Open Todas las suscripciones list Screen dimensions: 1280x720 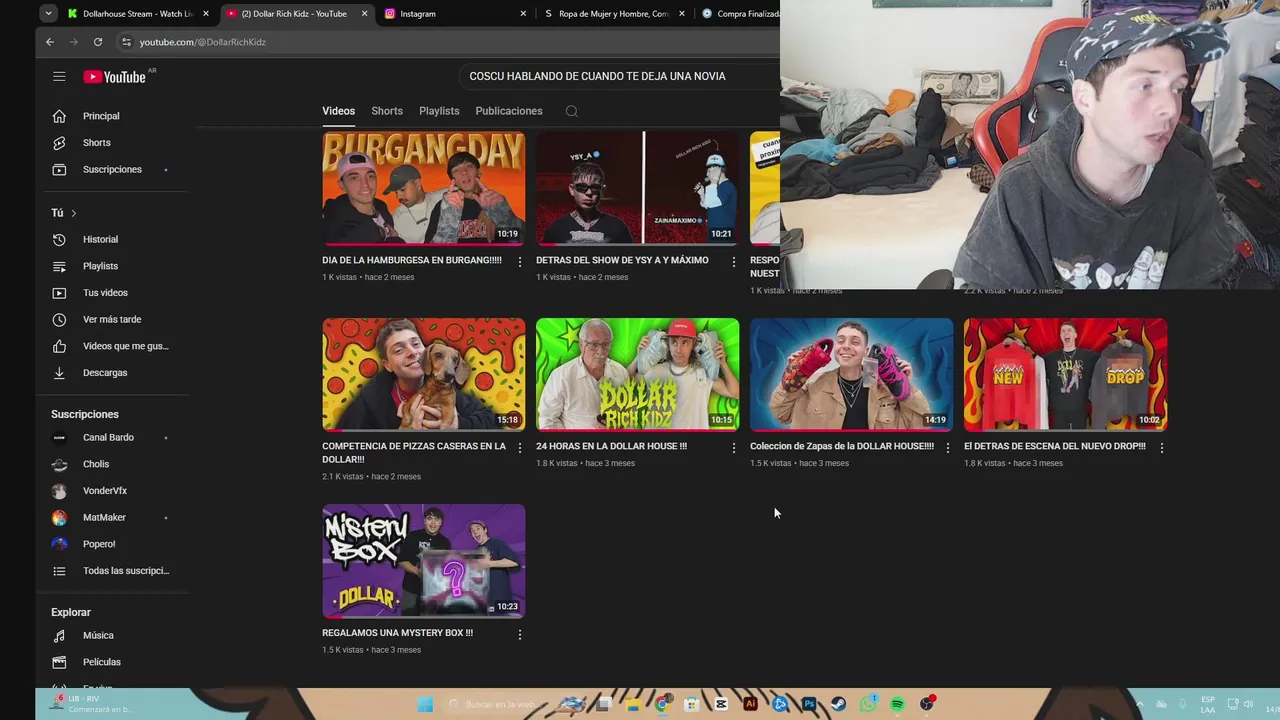[x=126, y=571]
